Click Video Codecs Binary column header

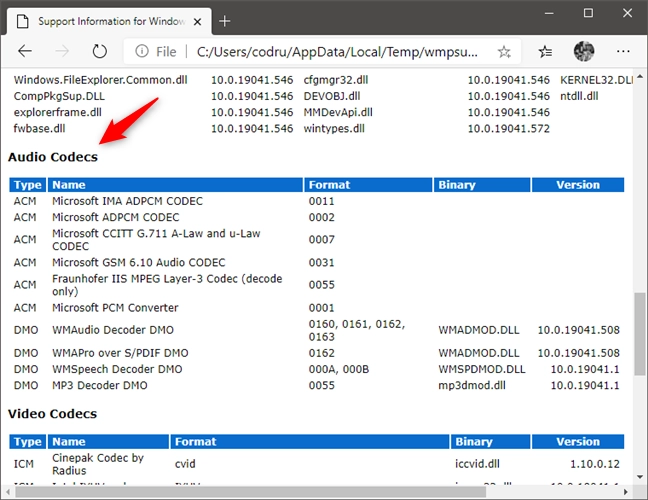[x=490, y=442]
